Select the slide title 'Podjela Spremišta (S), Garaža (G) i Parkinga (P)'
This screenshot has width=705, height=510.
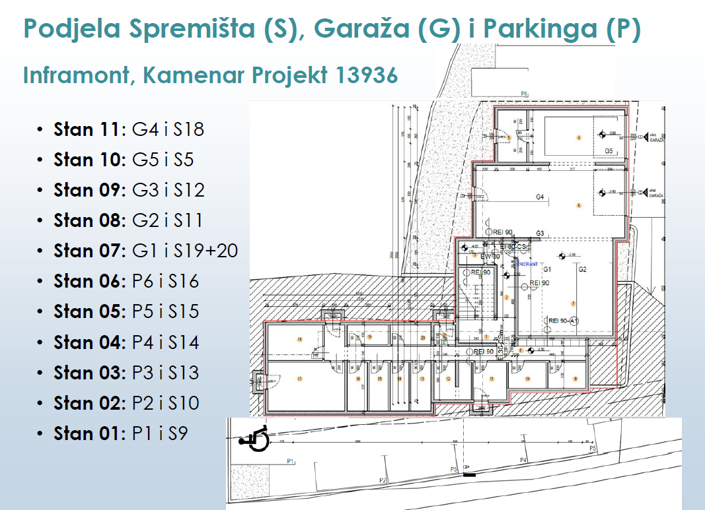pyautogui.click(x=332, y=29)
